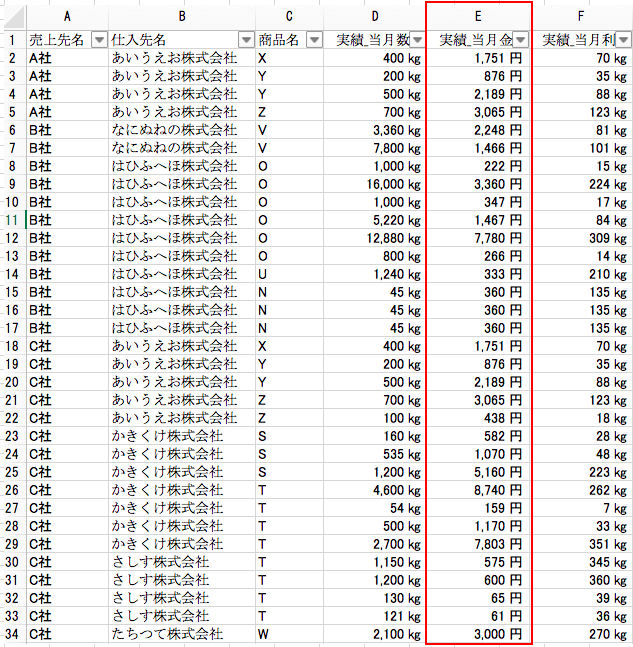Select the cell with 54 kg
Image resolution: width=633 pixels, height=647 pixels.
point(375,508)
